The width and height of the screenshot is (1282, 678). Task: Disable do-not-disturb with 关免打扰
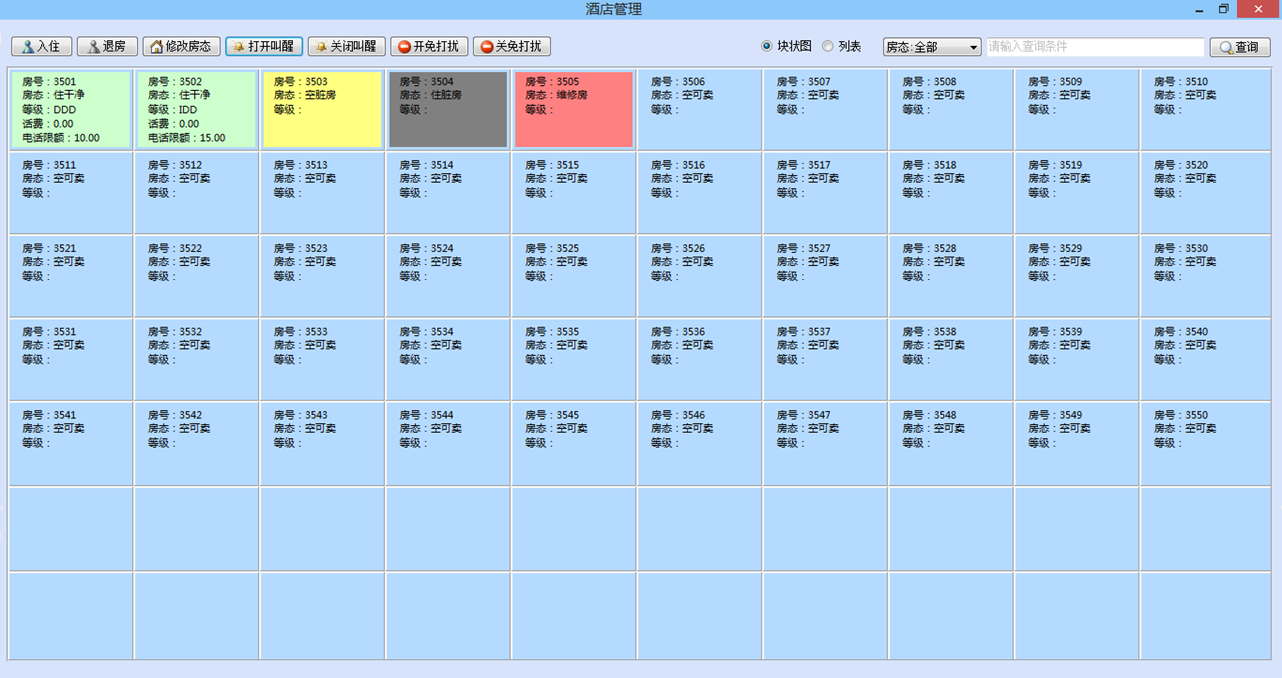[x=511, y=47]
